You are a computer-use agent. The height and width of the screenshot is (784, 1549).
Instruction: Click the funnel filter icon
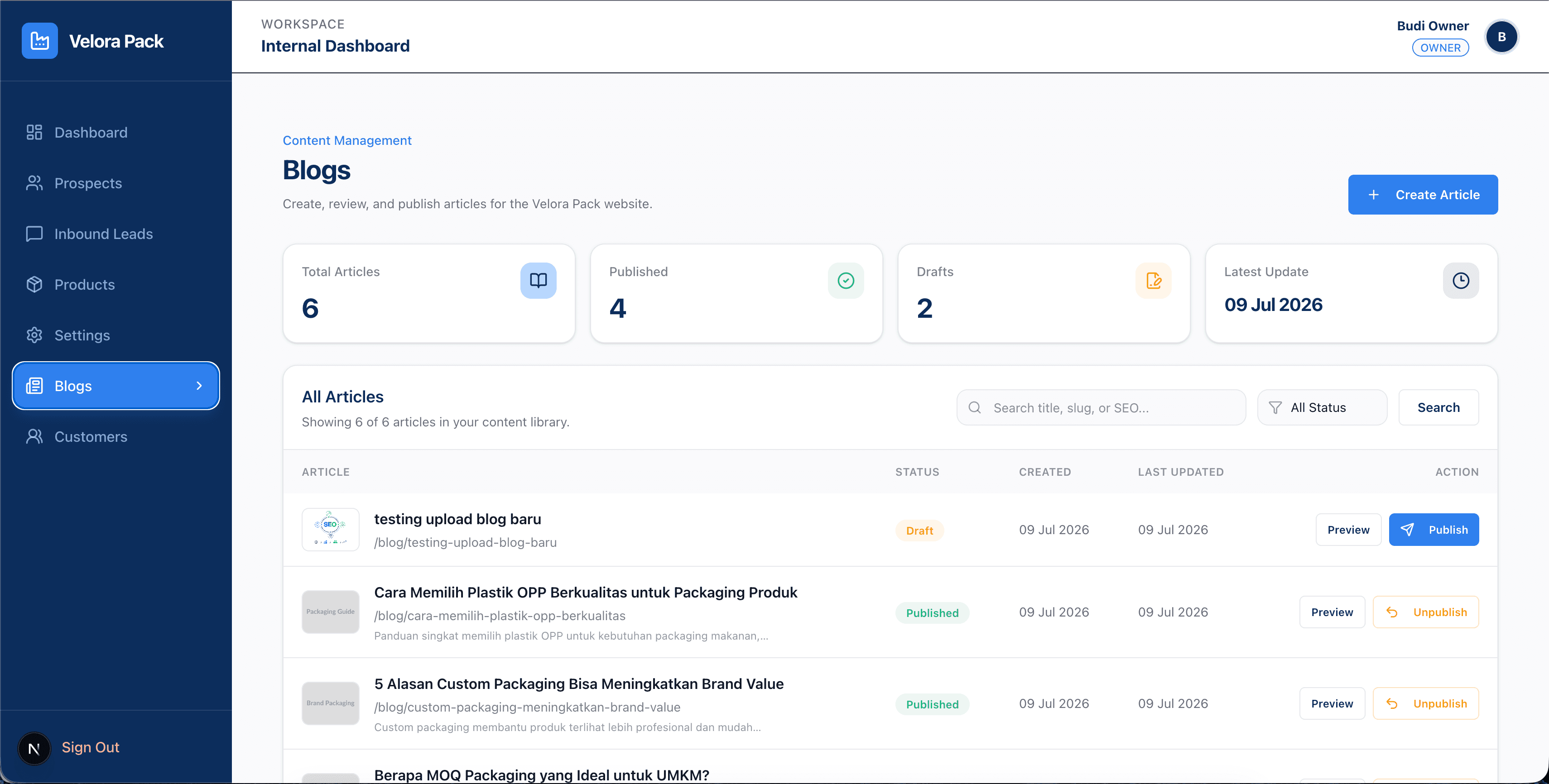1275,407
